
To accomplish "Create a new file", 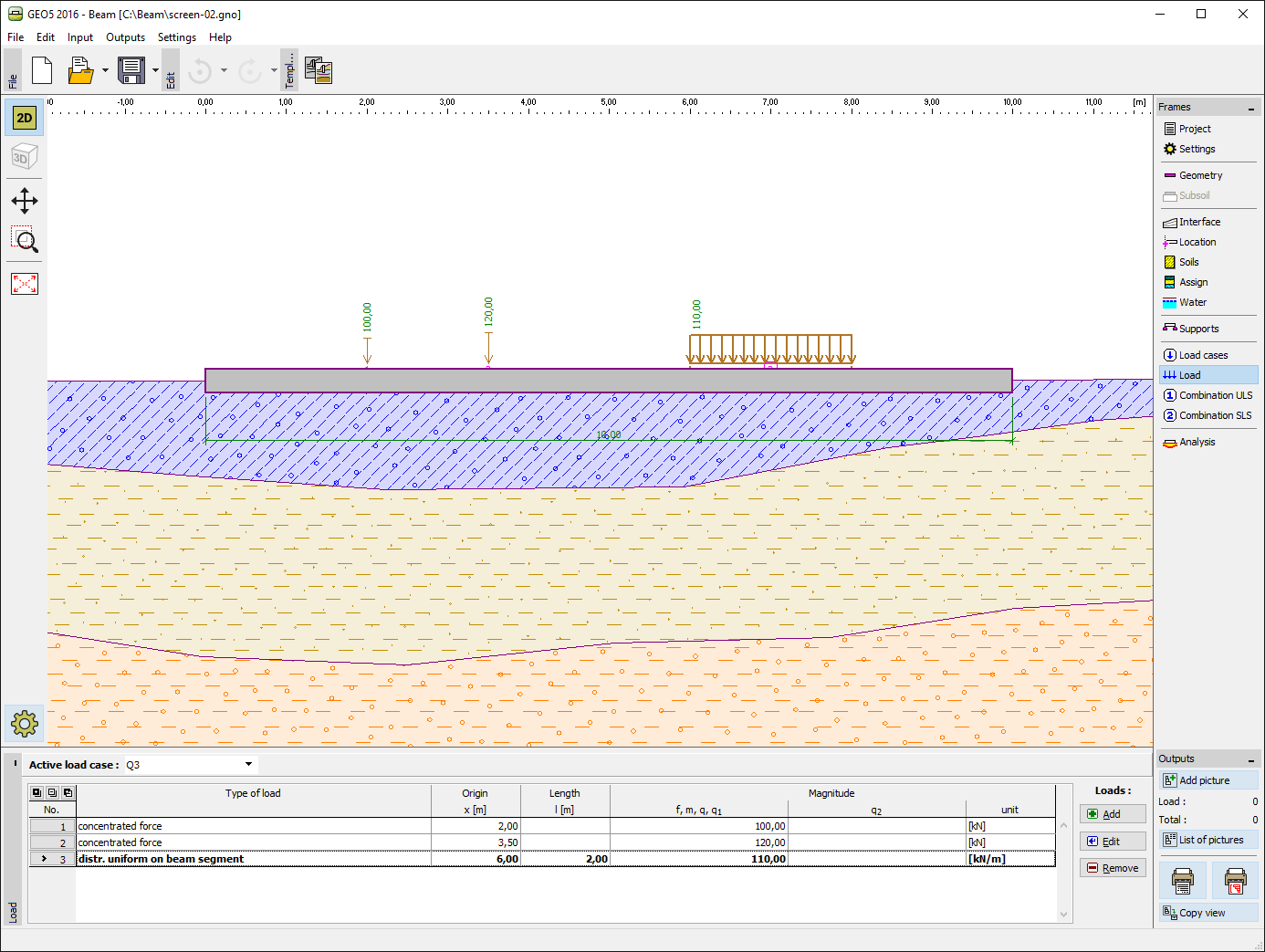I will [x=42, y=70].
